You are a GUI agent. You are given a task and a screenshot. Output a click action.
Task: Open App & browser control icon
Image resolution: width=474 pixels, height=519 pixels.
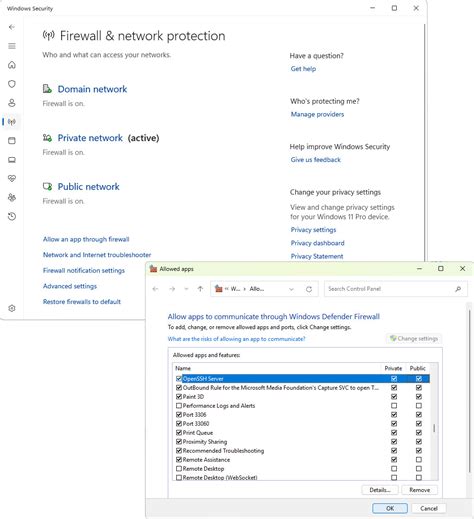point(12,141)
